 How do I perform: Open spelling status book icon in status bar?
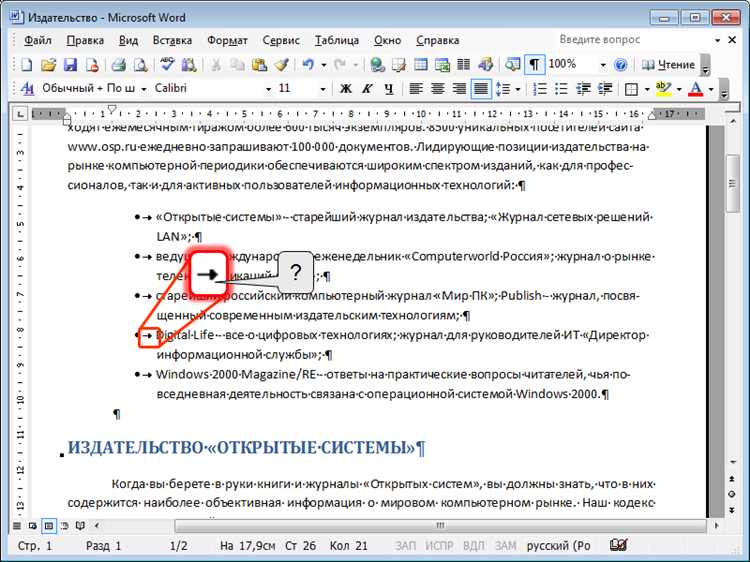pyautogui.click(x=618, y=545)
